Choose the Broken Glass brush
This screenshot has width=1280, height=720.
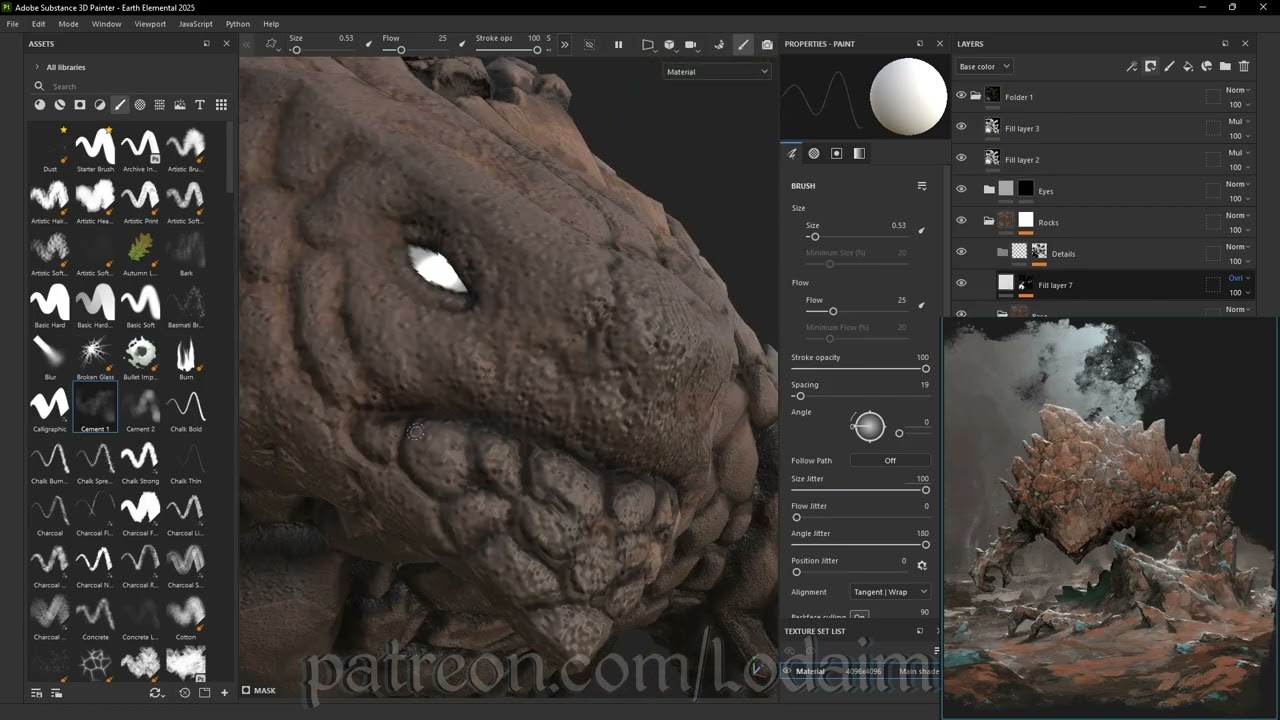point(95,357)
